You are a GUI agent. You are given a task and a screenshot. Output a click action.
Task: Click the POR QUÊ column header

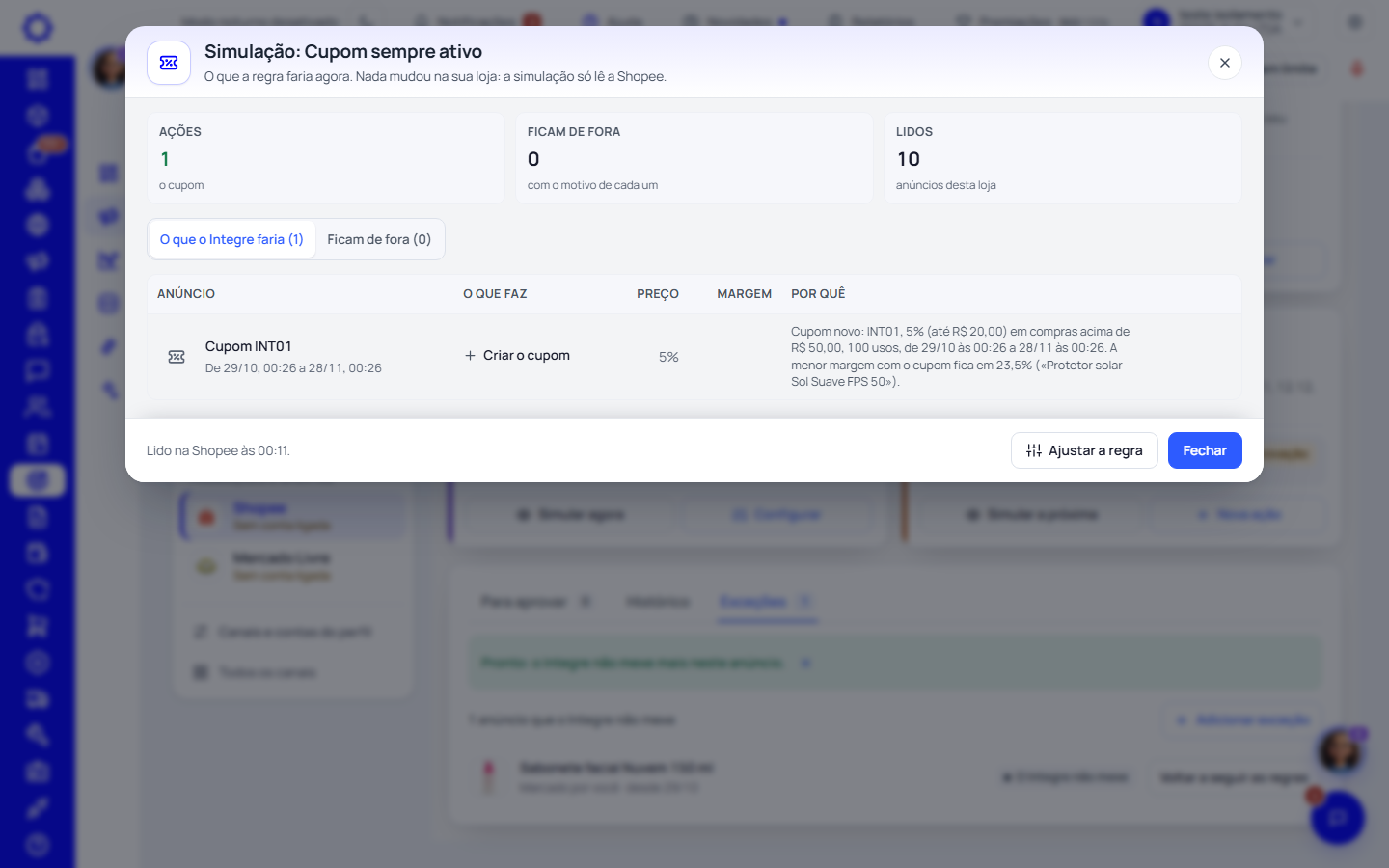(818, 294)
